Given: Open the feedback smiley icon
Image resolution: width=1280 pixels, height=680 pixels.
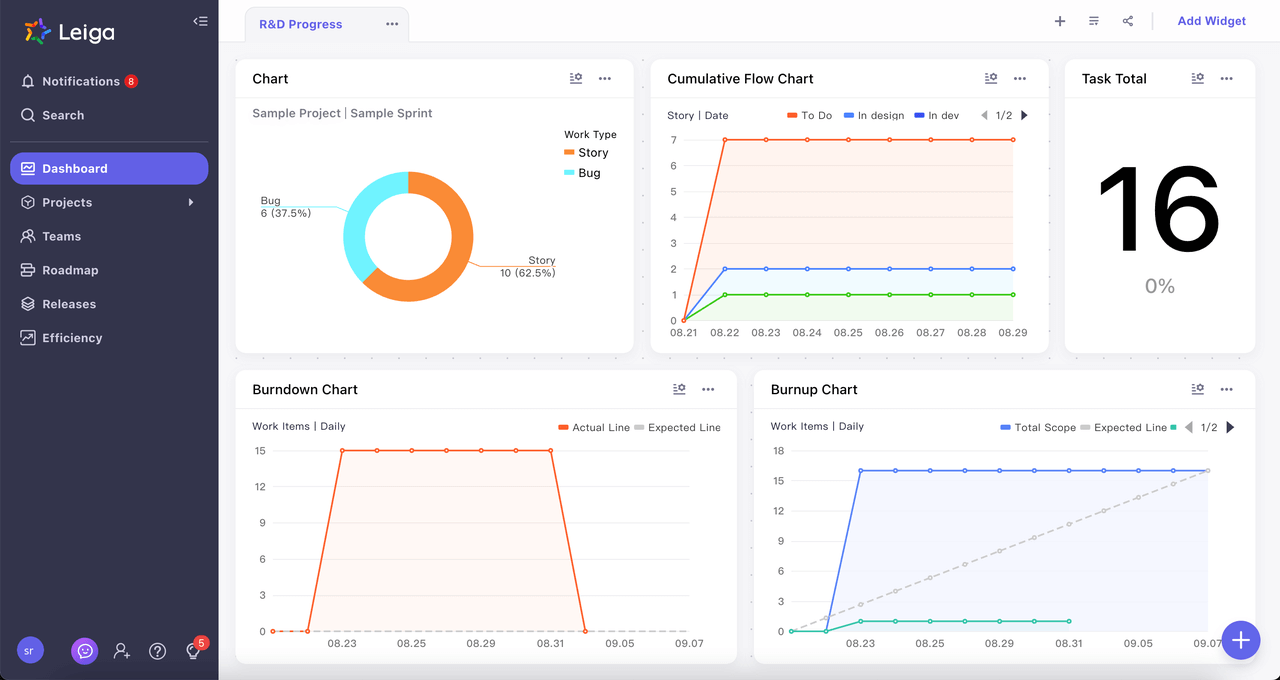Looking at the screenshot, I should [x=85, y=651].
